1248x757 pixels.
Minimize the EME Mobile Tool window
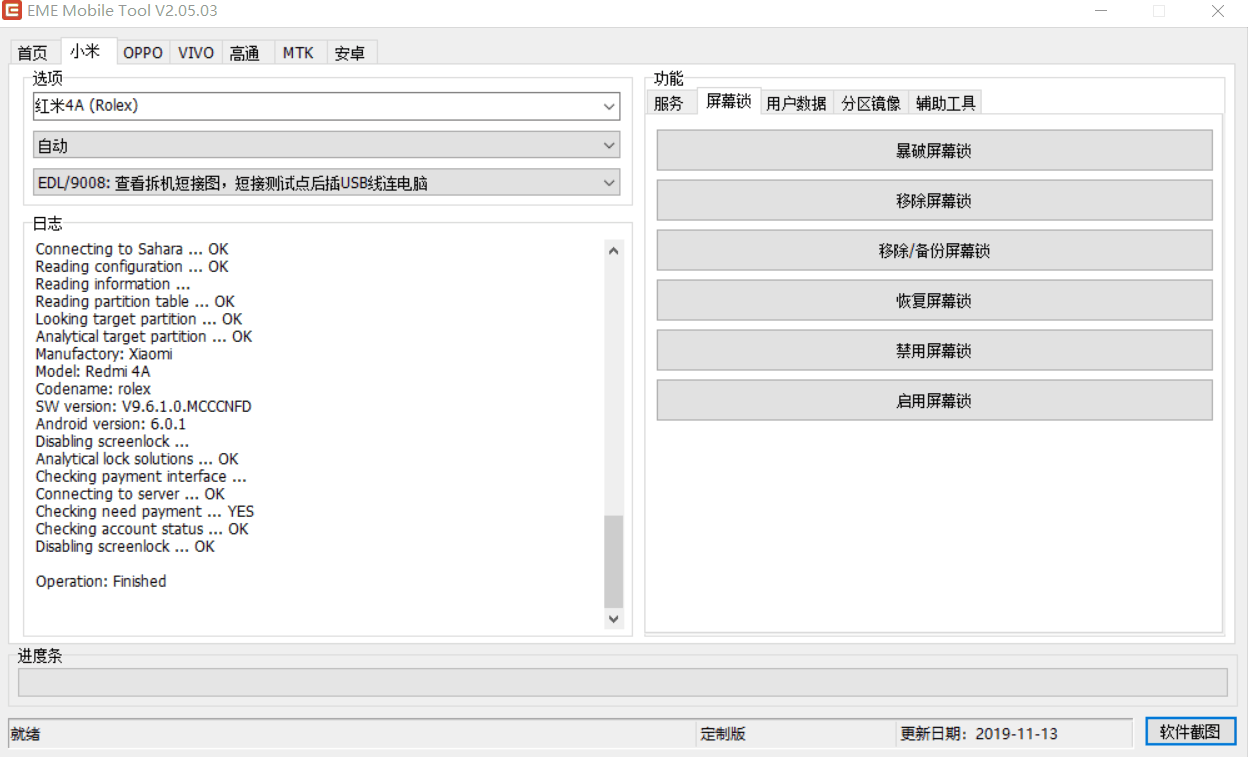pos(1100,11)
